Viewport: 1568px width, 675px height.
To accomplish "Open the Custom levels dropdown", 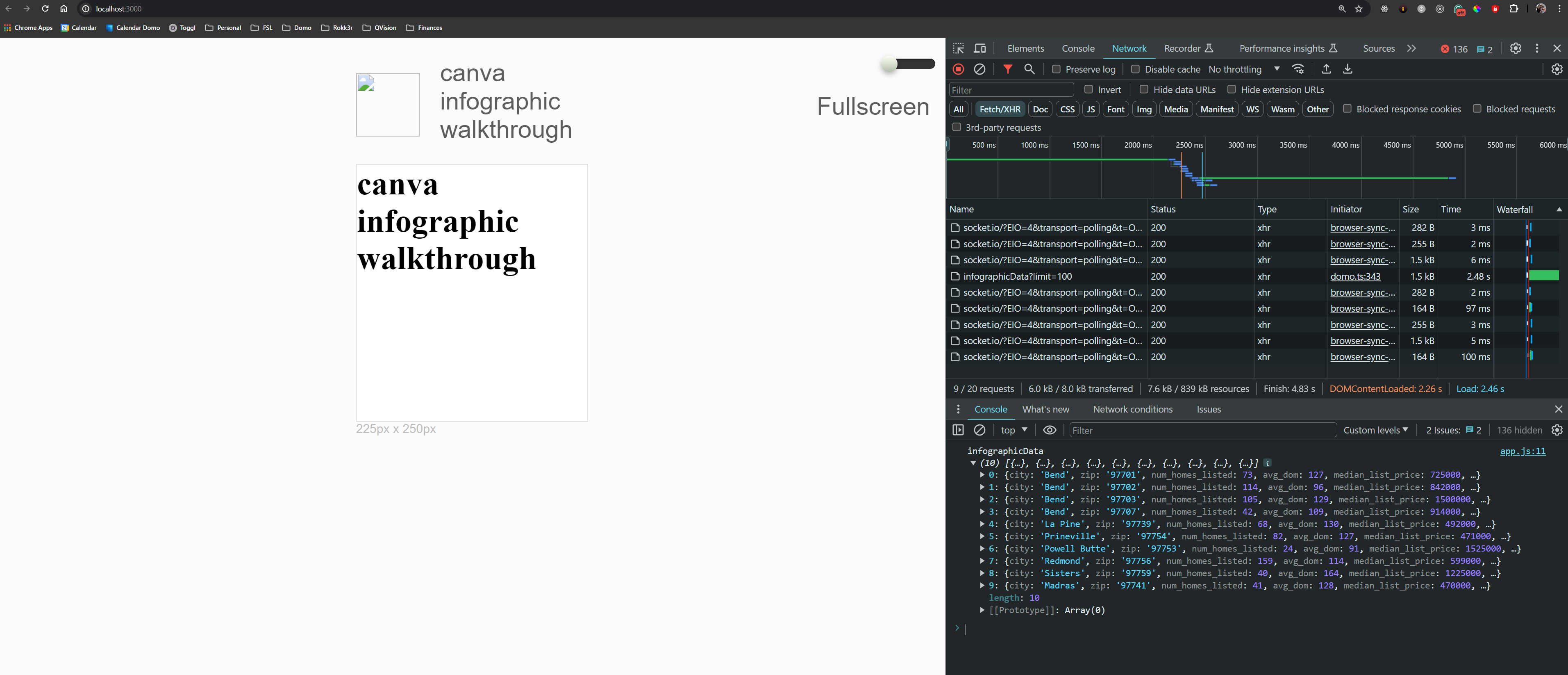I will pyautogui.click(x=1375, y=430).
